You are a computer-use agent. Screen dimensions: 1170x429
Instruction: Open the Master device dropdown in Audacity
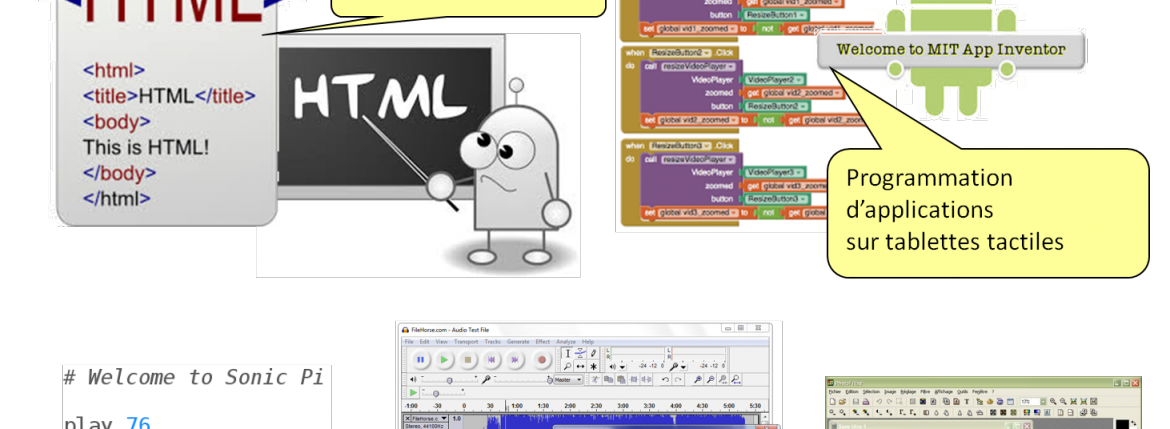pos(566,380)
